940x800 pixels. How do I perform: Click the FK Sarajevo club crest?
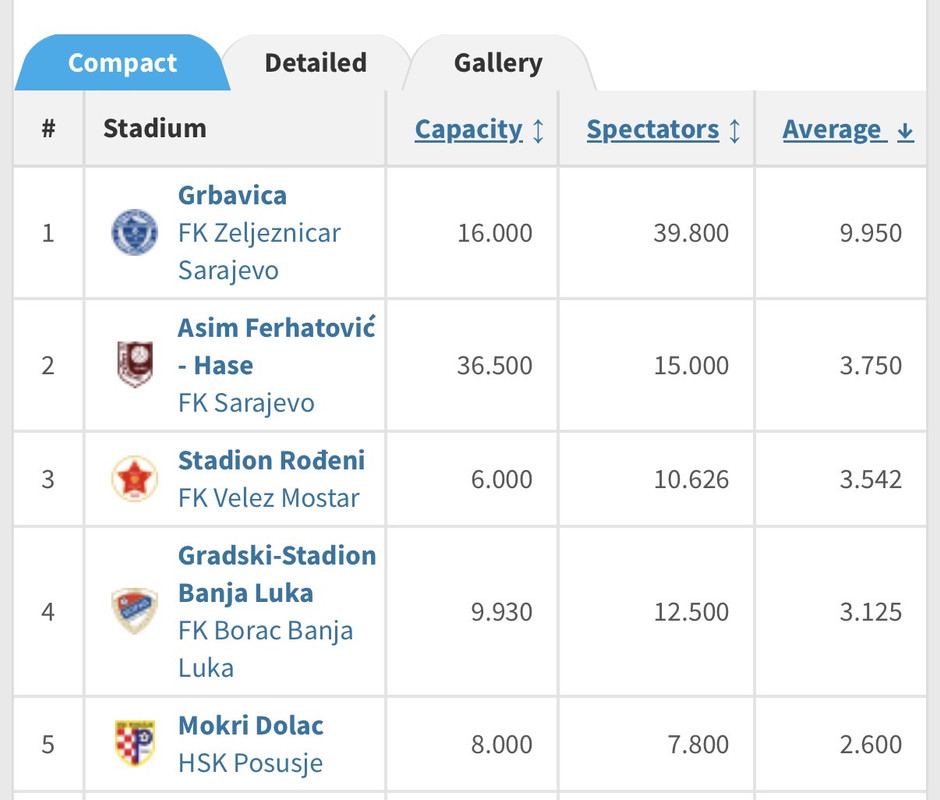coord(134,365)
